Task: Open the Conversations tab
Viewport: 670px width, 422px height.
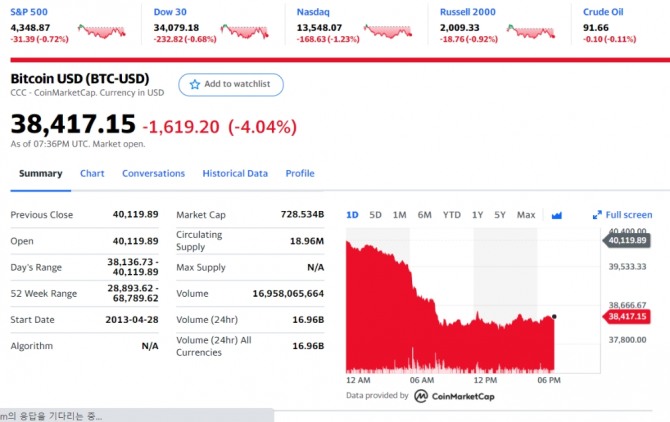Action: 153,173
